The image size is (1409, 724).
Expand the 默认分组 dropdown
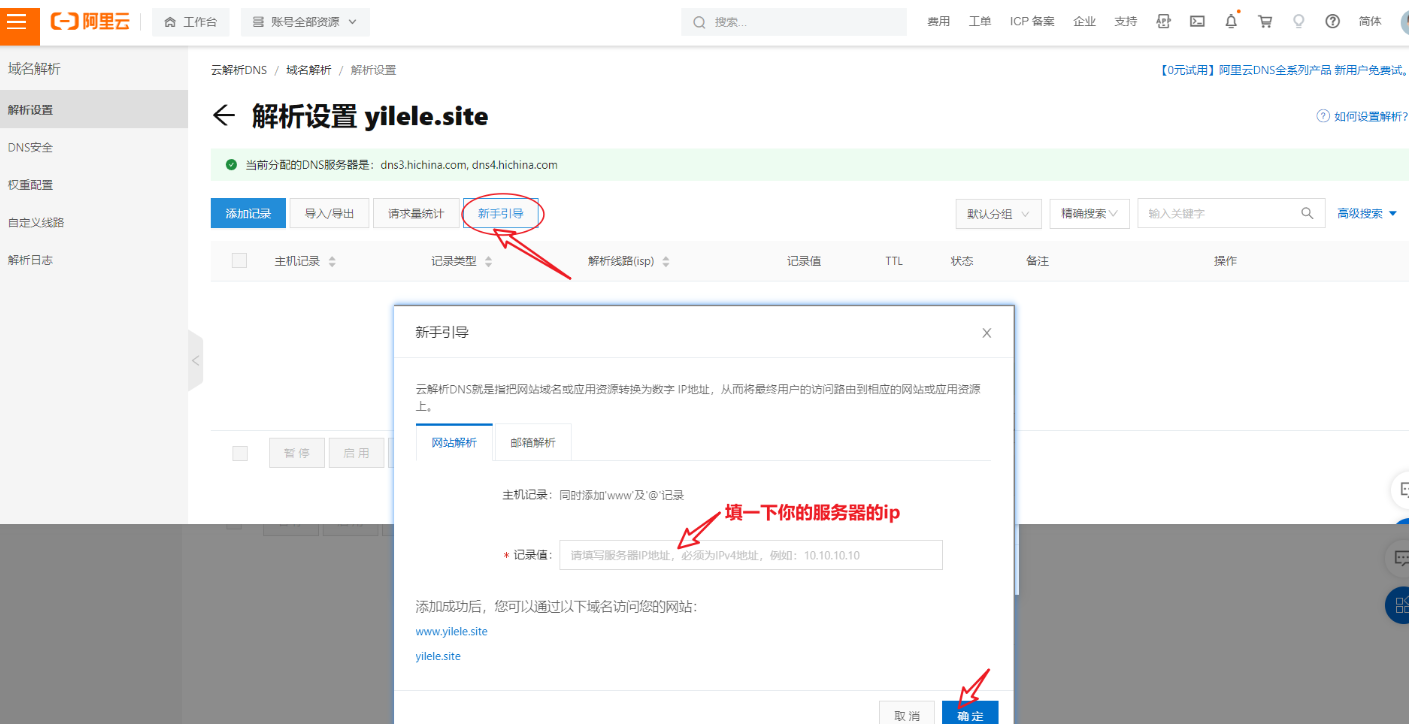pyautogui.click(x=998, y=213)
